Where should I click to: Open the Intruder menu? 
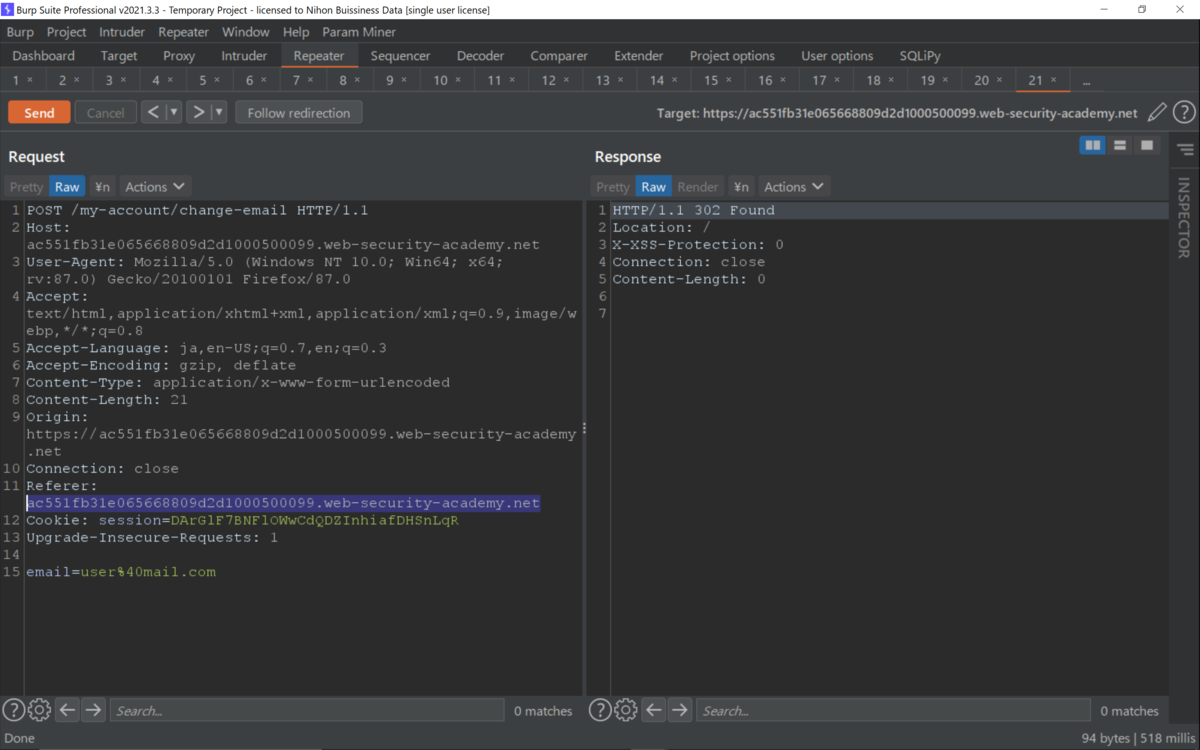click(x=122, y=32)
